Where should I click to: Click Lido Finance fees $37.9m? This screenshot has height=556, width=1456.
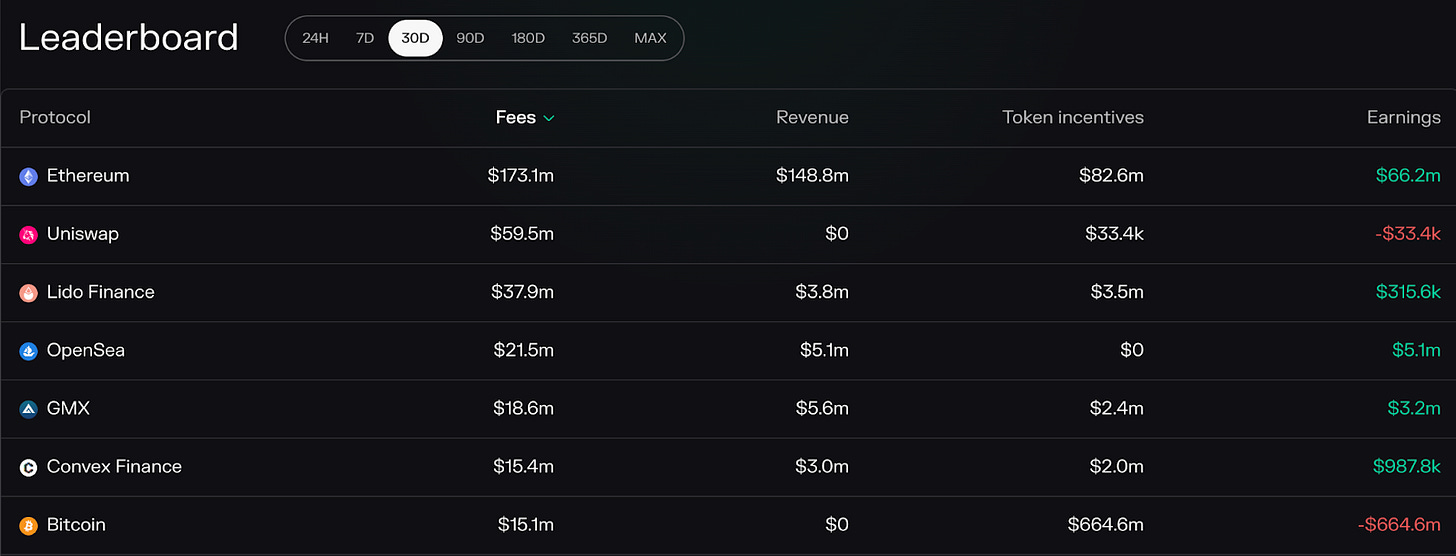tap(523, 292)
